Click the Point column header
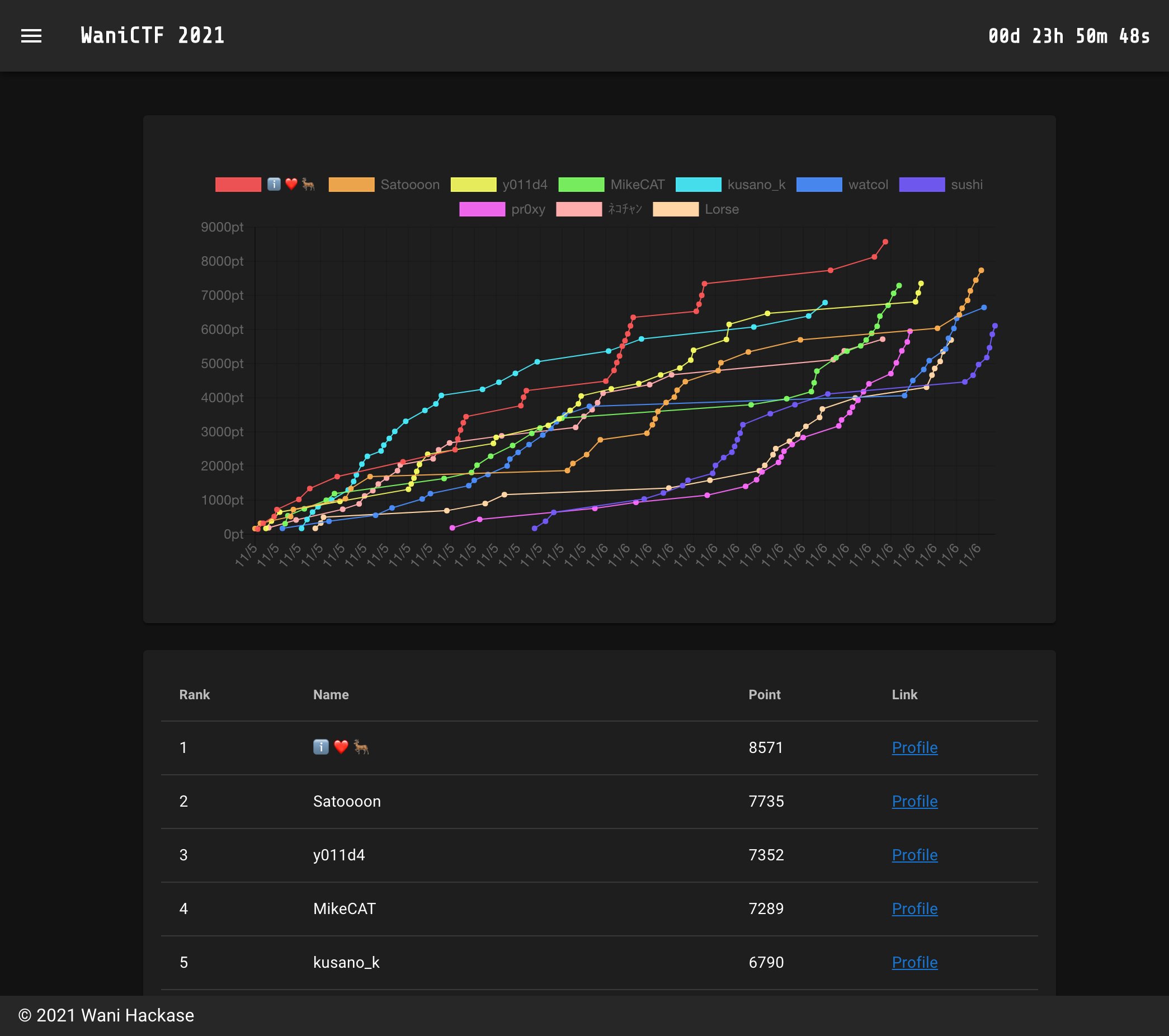The width and height of the screenshot is (1169, 1036). pyautogui.click(x=764, y=694)
